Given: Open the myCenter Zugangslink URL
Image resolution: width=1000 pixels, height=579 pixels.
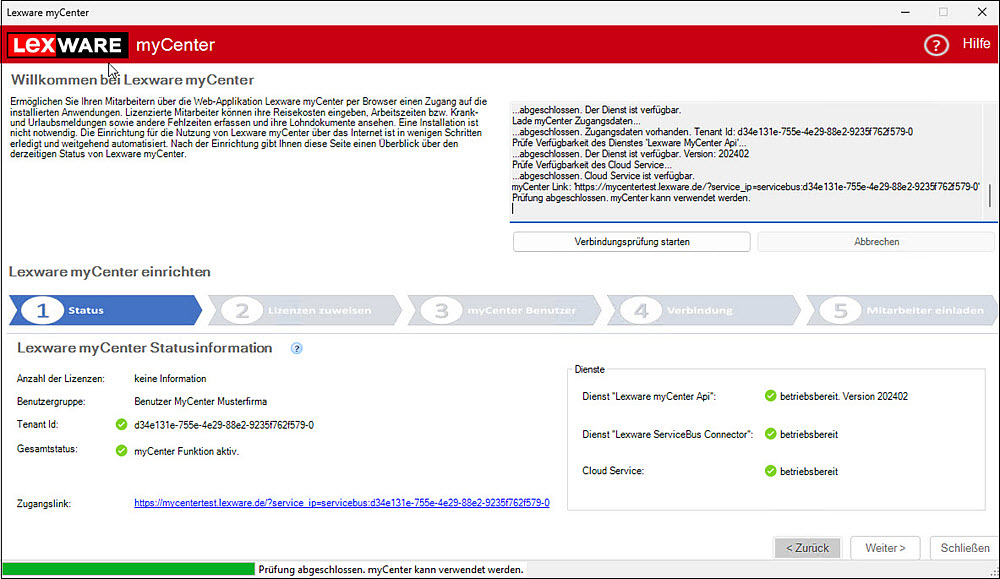Looking at the screenshot, I should coord(341,503).
